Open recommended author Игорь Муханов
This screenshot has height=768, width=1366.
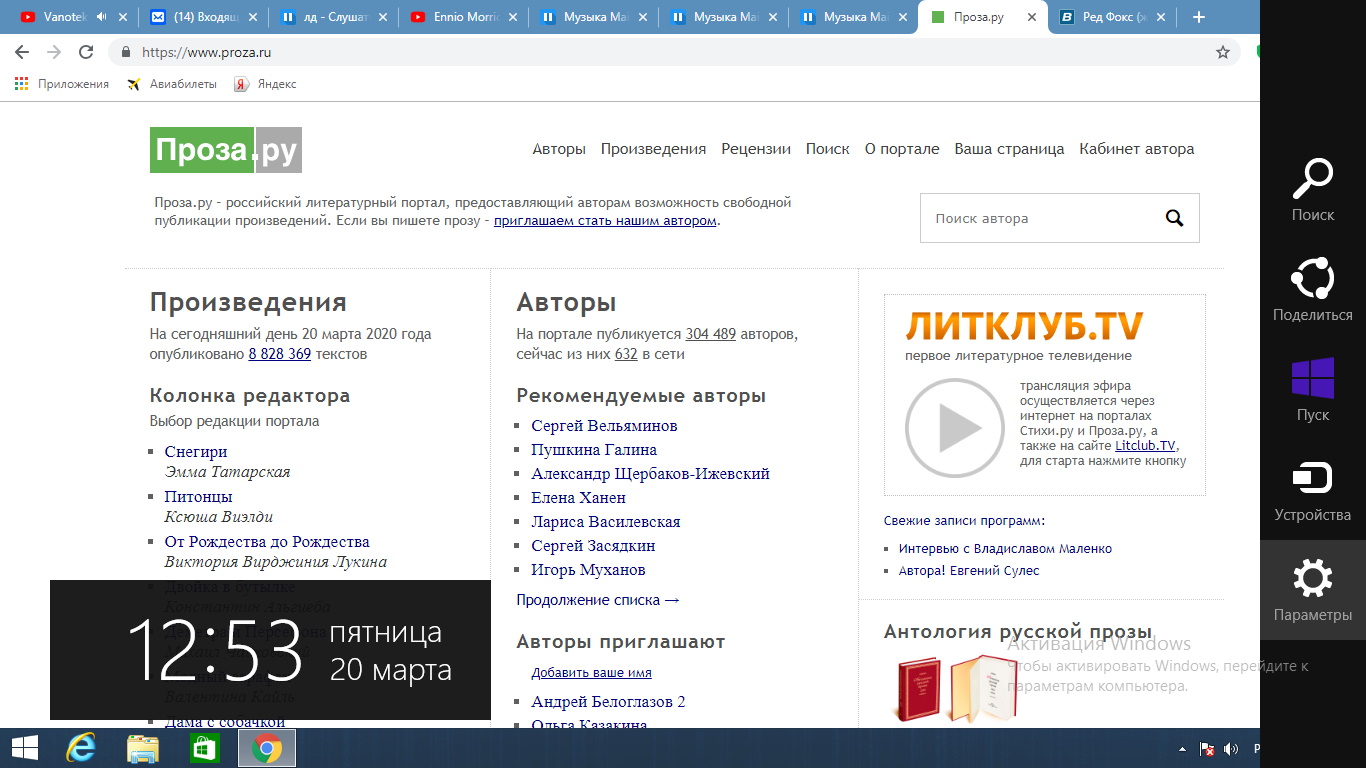pos(588,570)
